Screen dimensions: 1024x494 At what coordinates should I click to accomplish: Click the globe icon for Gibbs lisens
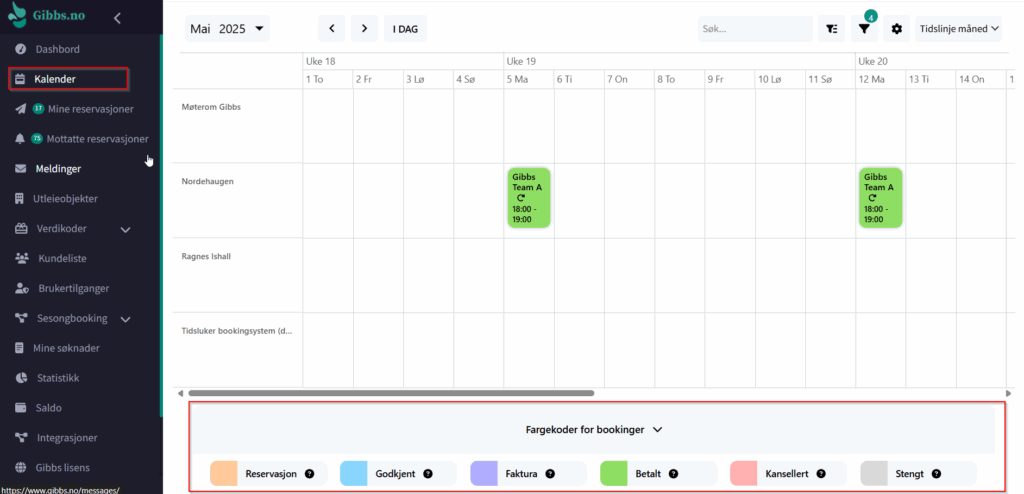pyautogui.click(x=21, y=468)
